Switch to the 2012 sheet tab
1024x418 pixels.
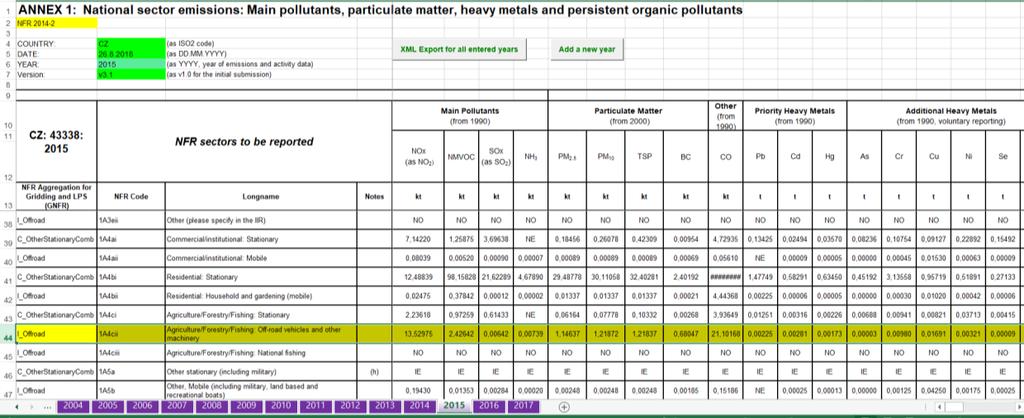[x=350, y=406]
